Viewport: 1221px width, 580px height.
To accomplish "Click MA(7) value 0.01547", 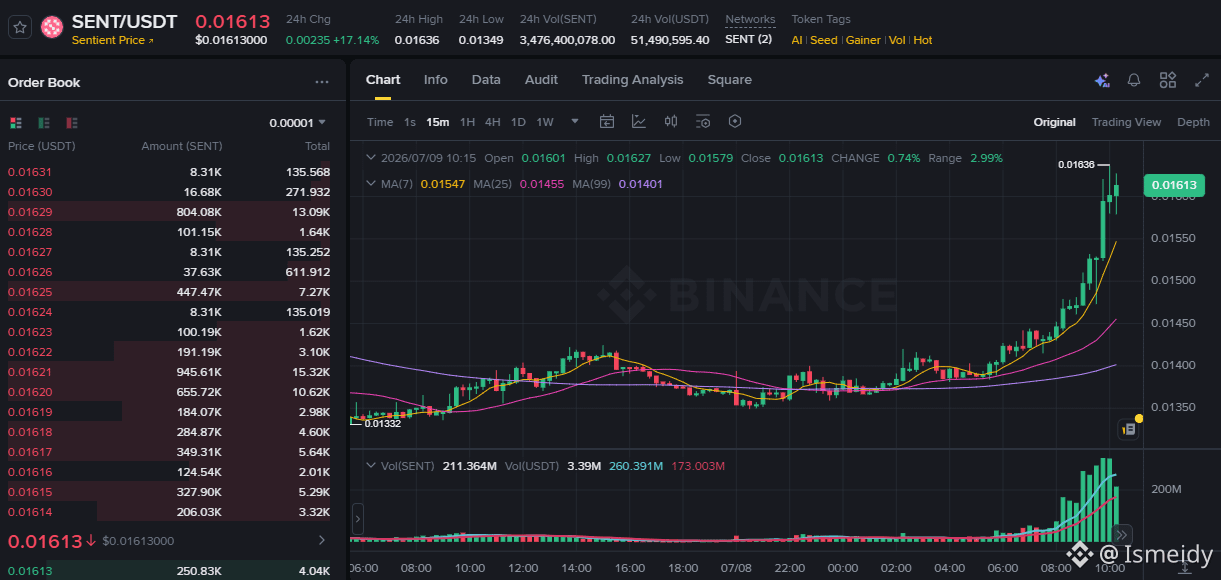I will click(x=443, y=184).
